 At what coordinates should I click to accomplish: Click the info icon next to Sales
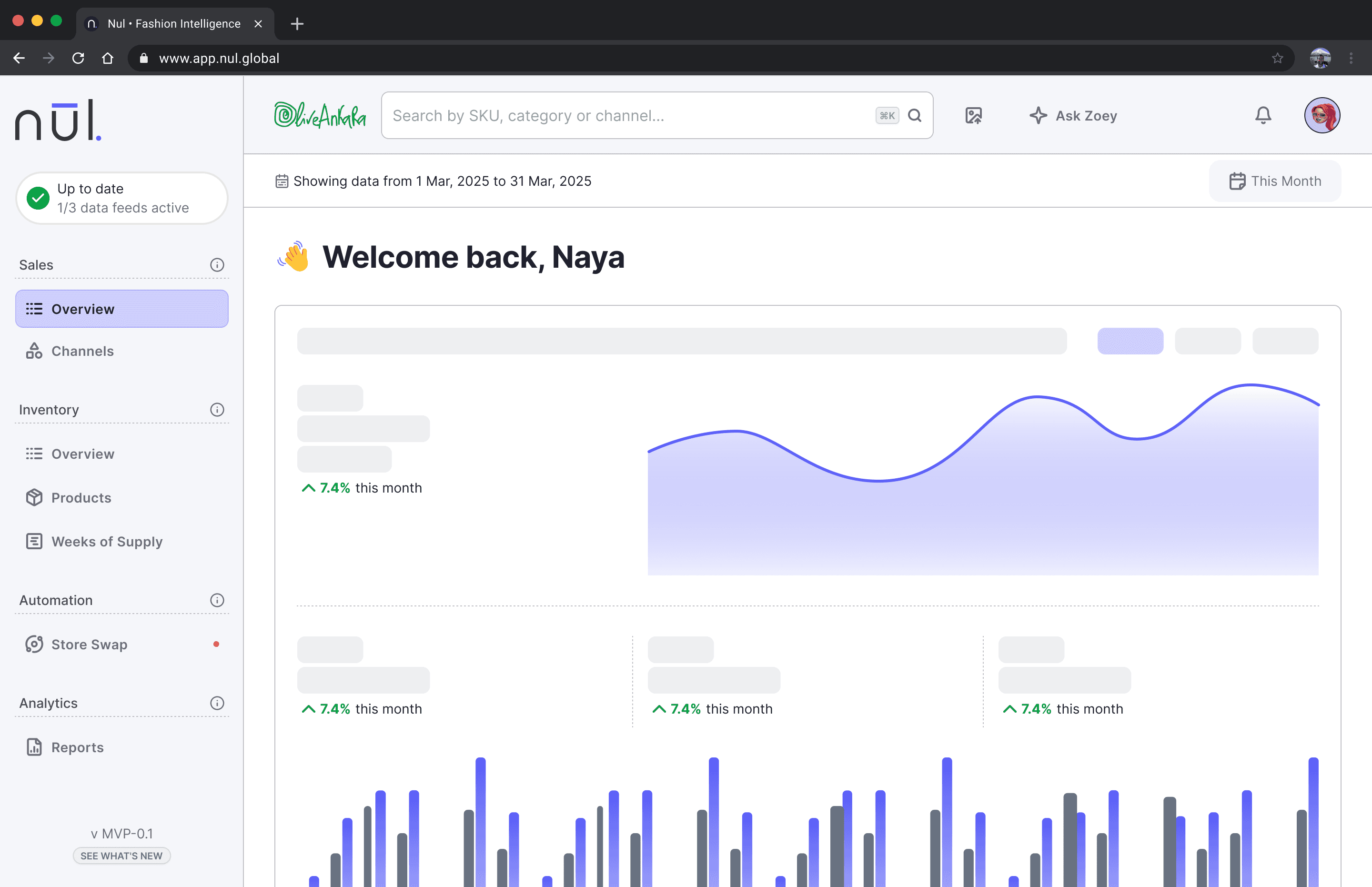[x=217, y=264]
